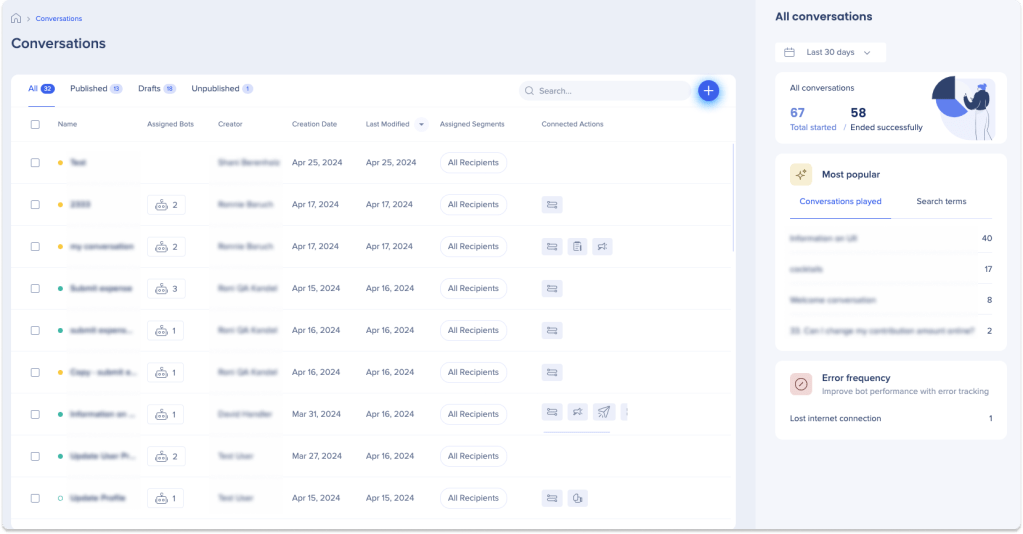Toggle the select-all checkbox in table header

coord(35,125)
